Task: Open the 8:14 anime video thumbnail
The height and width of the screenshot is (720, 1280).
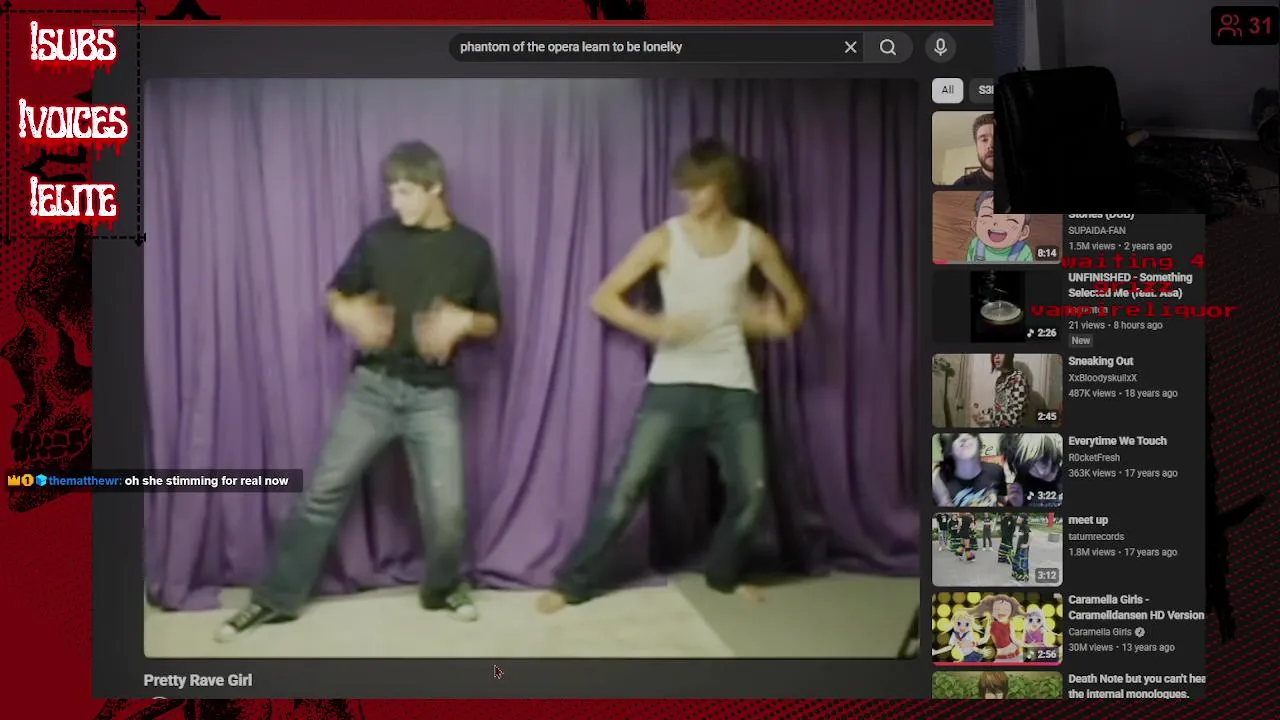Action: [x=997, y=228]
